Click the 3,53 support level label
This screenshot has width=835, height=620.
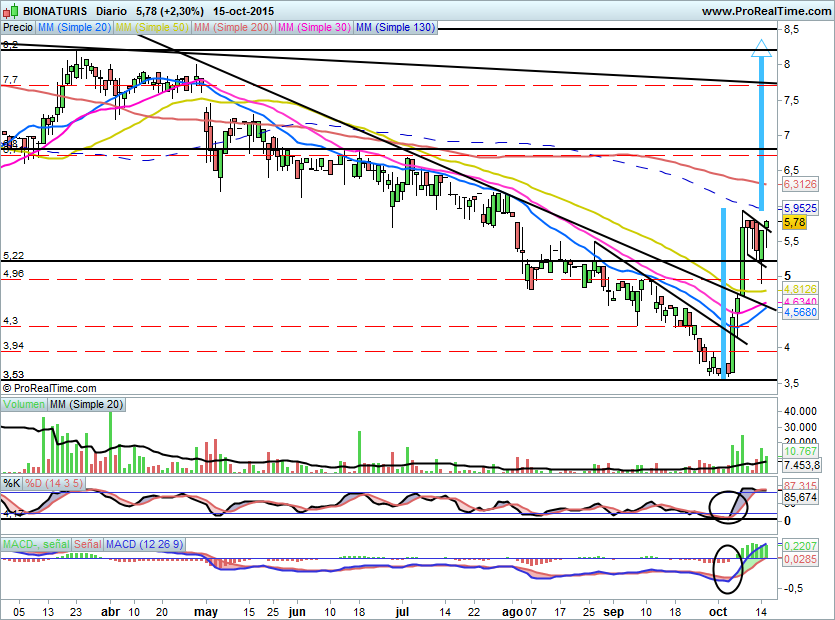pos(13,374)
